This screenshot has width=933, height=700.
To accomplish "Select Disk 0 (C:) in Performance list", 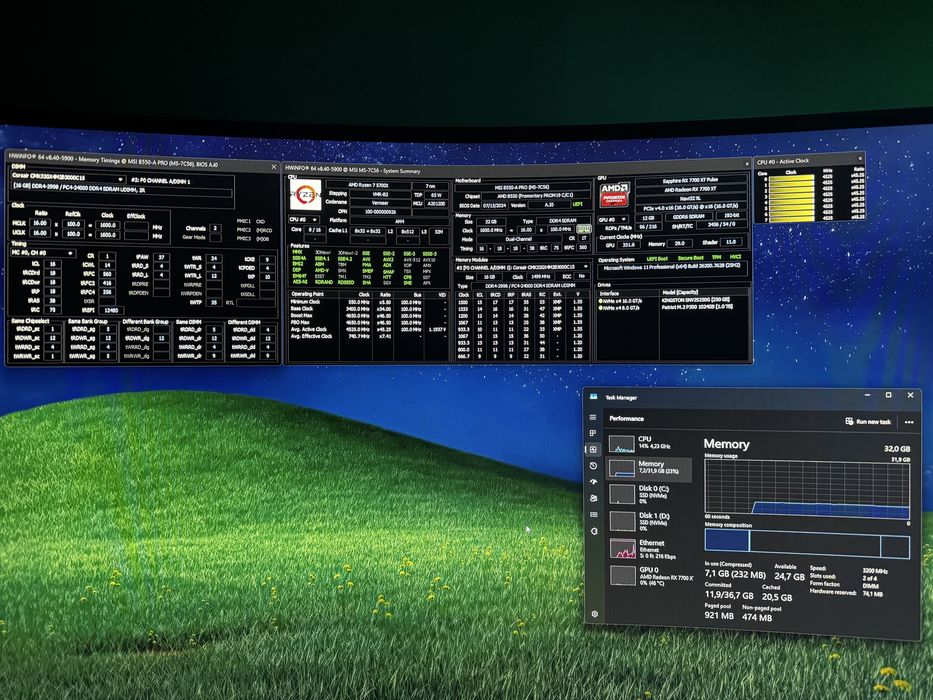I will point(650,494).
